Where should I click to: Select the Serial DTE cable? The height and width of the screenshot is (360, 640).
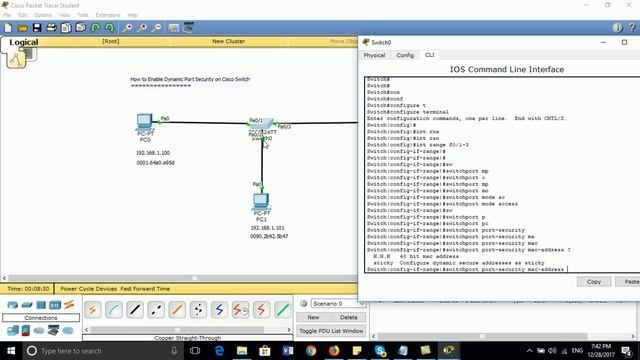pos(261,310)
